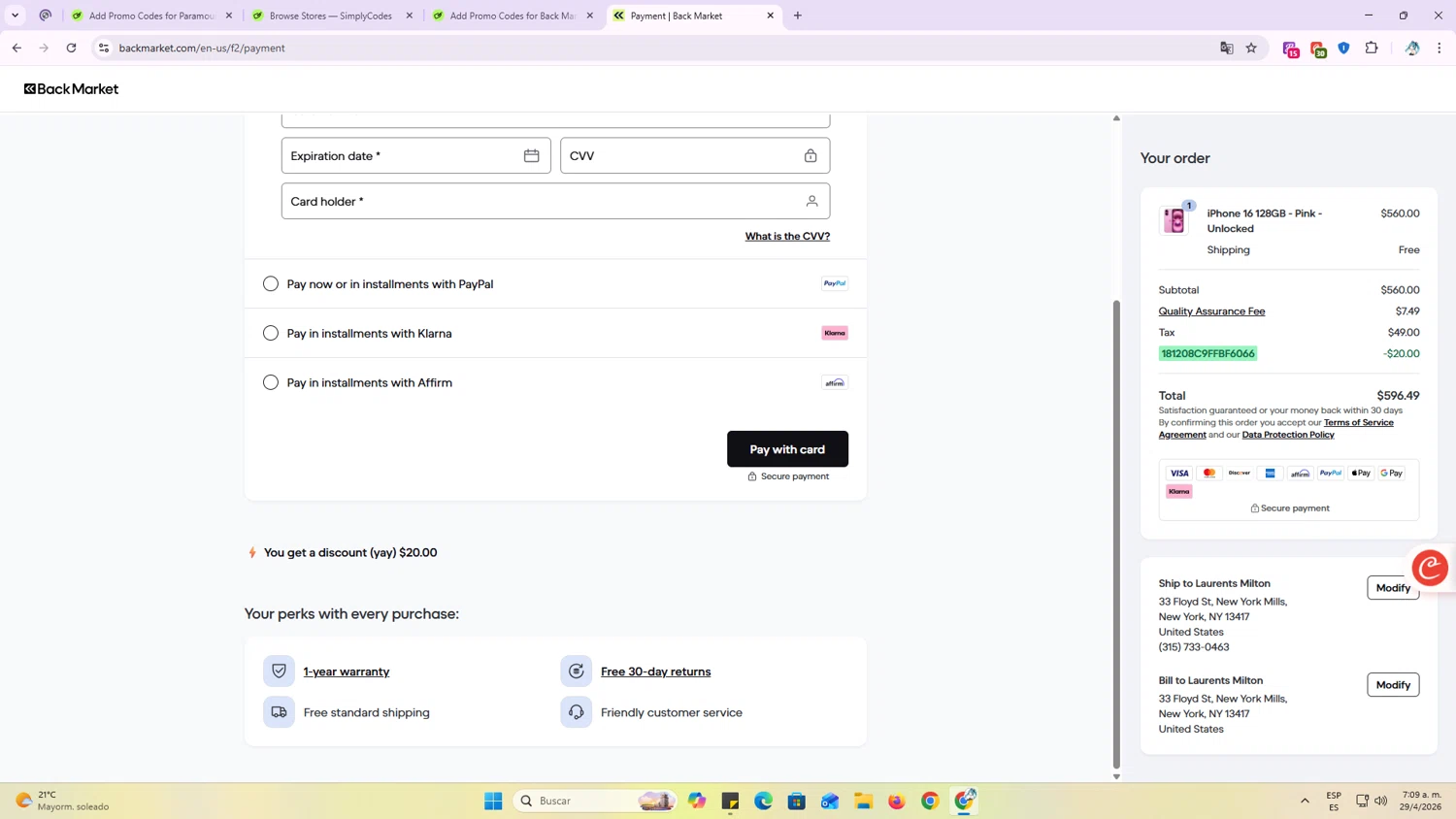Click the pink Klarna badge in order summary
This screenshot has width=1456, height=819.
(1179, 491)
